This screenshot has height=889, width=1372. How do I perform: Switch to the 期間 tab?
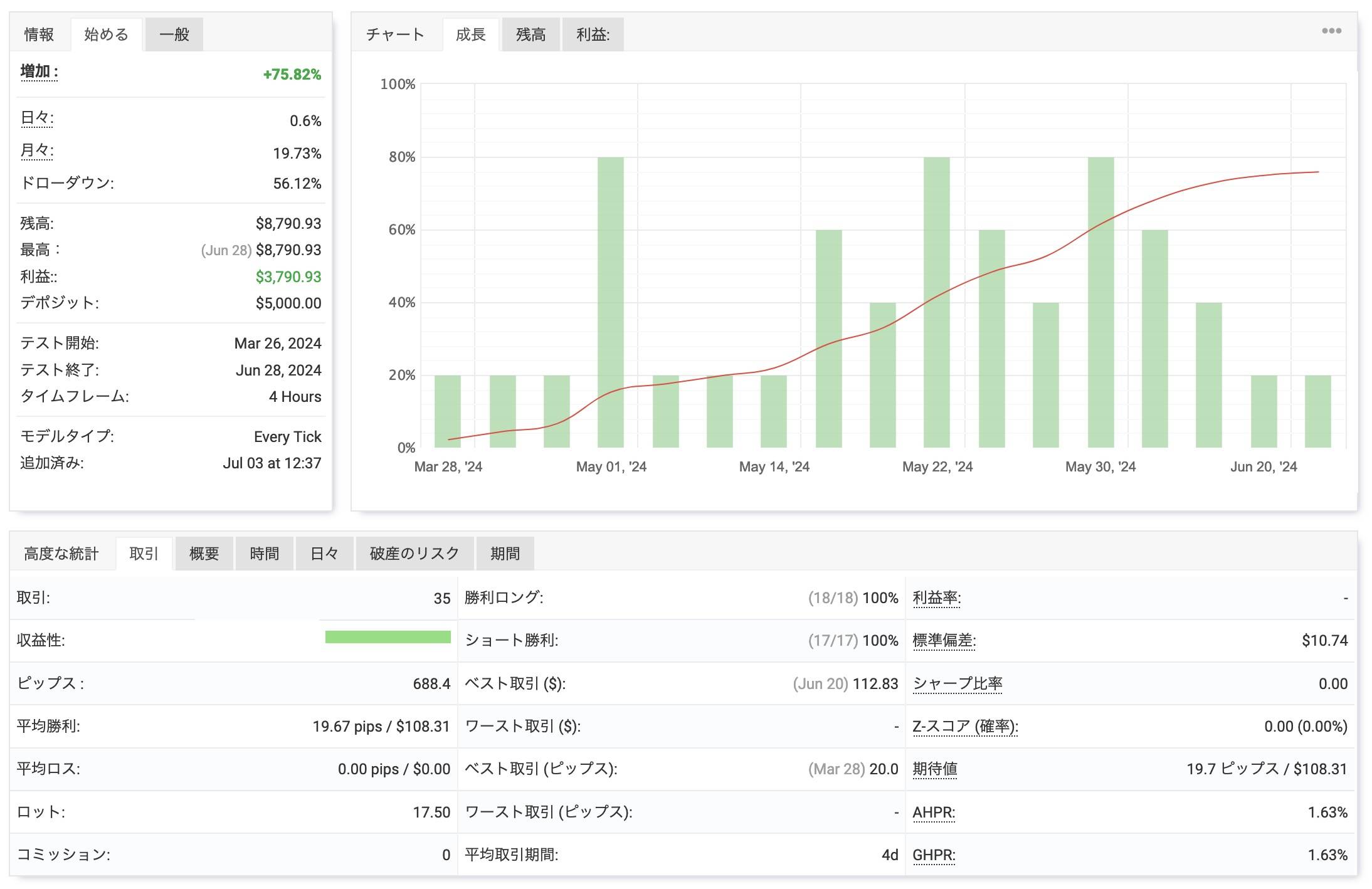pos(505,554)
